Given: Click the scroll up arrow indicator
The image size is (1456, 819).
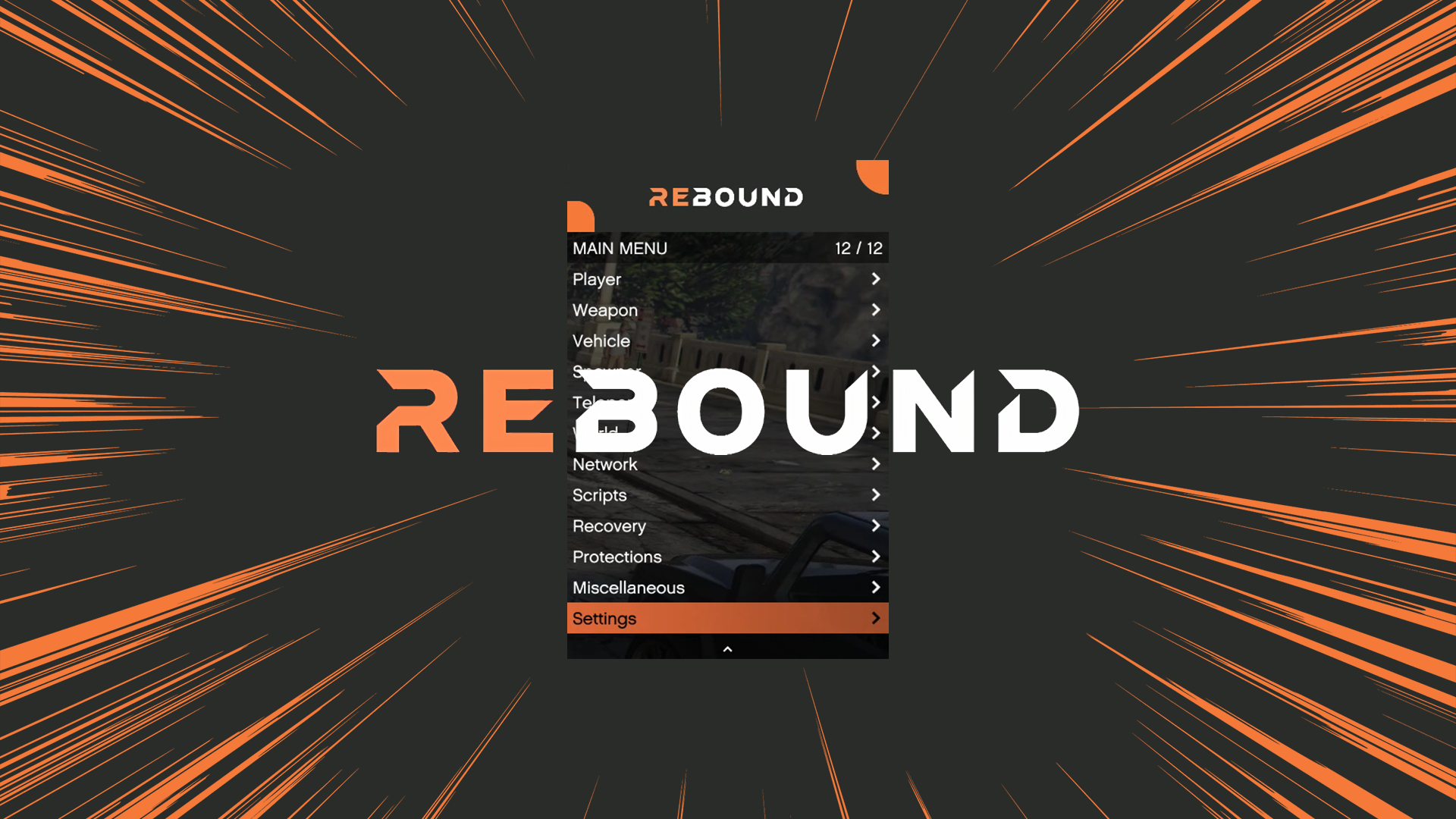Looking at the screenshot, I should click(x=728, y=650).
